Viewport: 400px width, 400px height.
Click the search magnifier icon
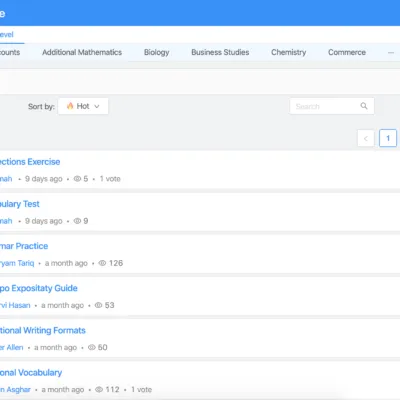(x=364, y=106)
